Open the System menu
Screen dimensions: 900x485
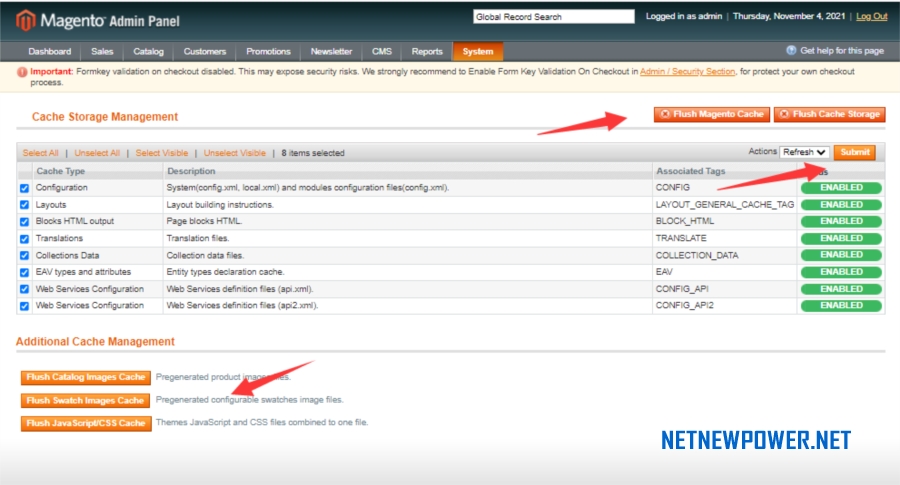pos(478,51)
